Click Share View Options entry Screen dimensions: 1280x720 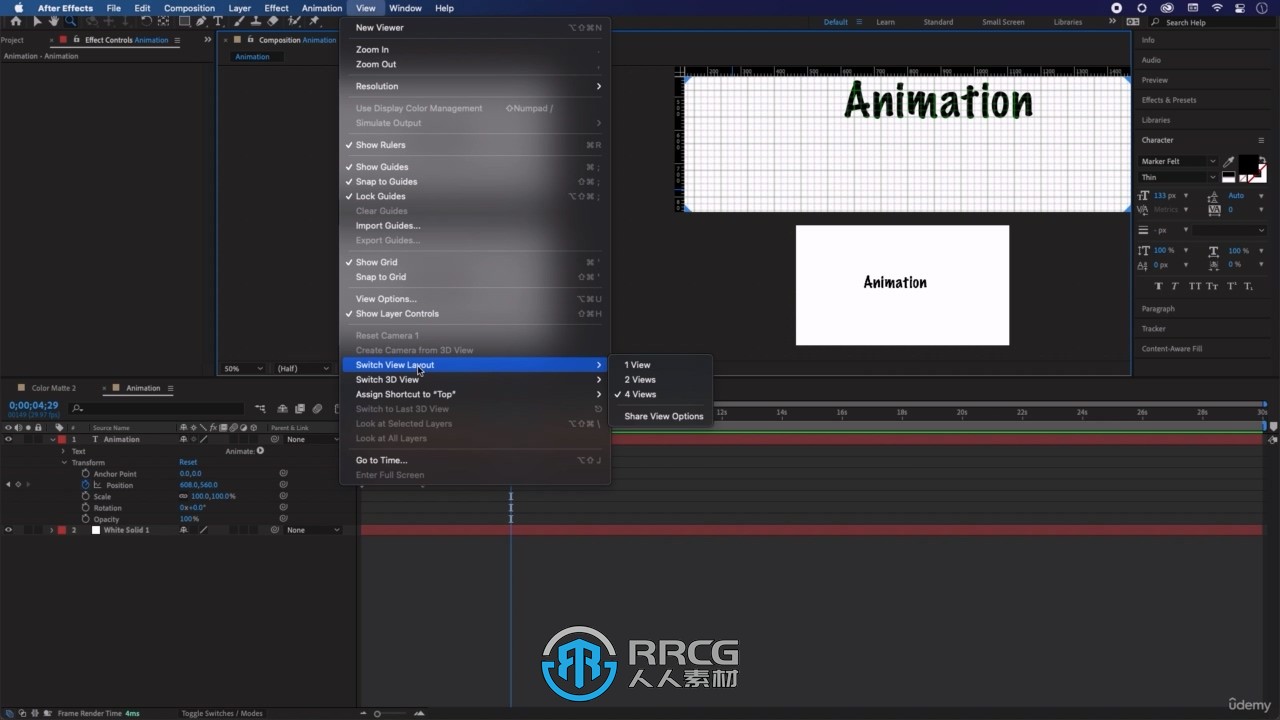pyautogui.click(x=663, y=416)
